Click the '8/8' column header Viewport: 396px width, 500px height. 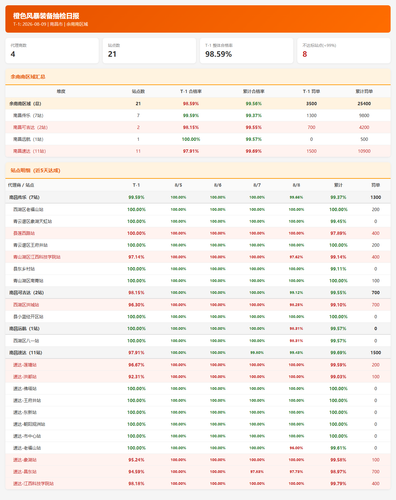click(x=296, y=185)
